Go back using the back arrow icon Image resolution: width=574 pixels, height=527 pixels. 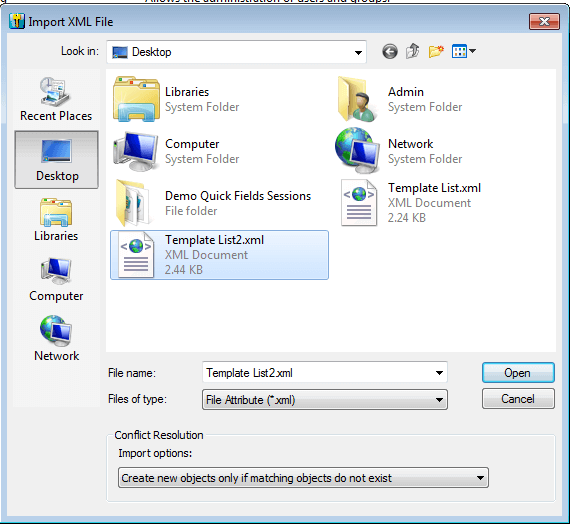coord(390,52)
